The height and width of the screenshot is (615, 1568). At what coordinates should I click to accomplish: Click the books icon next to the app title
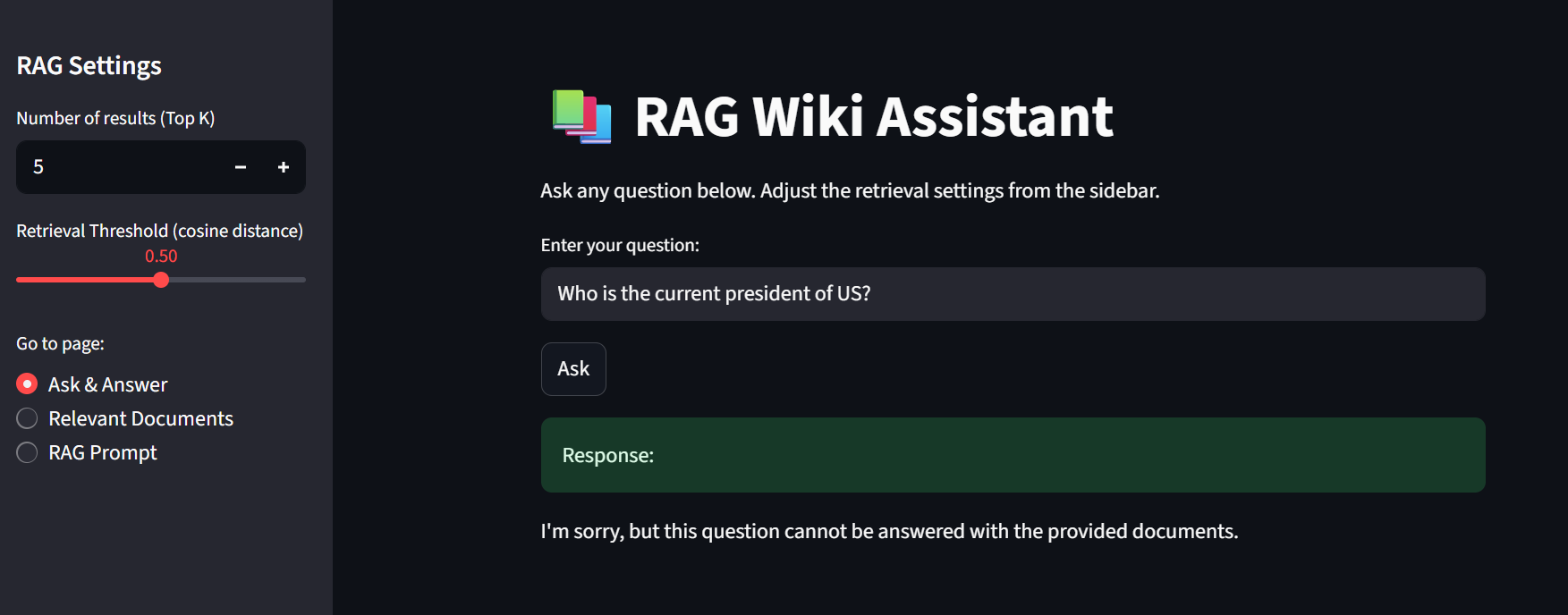click(581, 116)
